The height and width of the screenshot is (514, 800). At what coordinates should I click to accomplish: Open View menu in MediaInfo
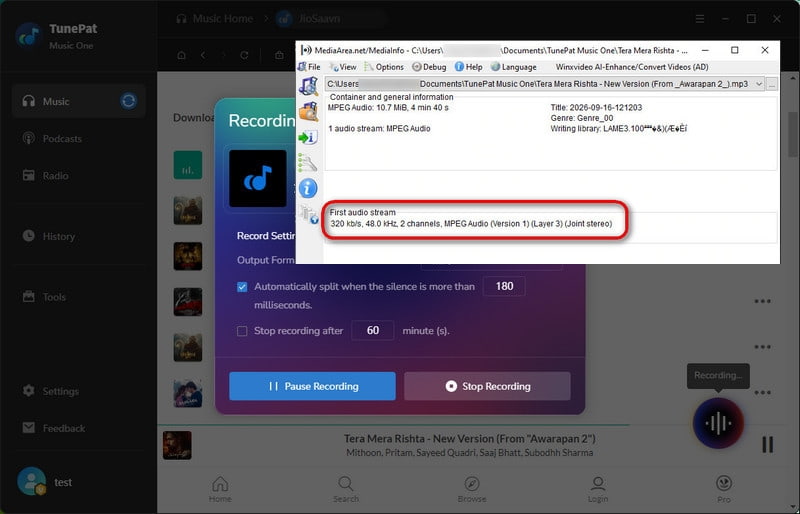pyautogui.click(x=343, y=67)
